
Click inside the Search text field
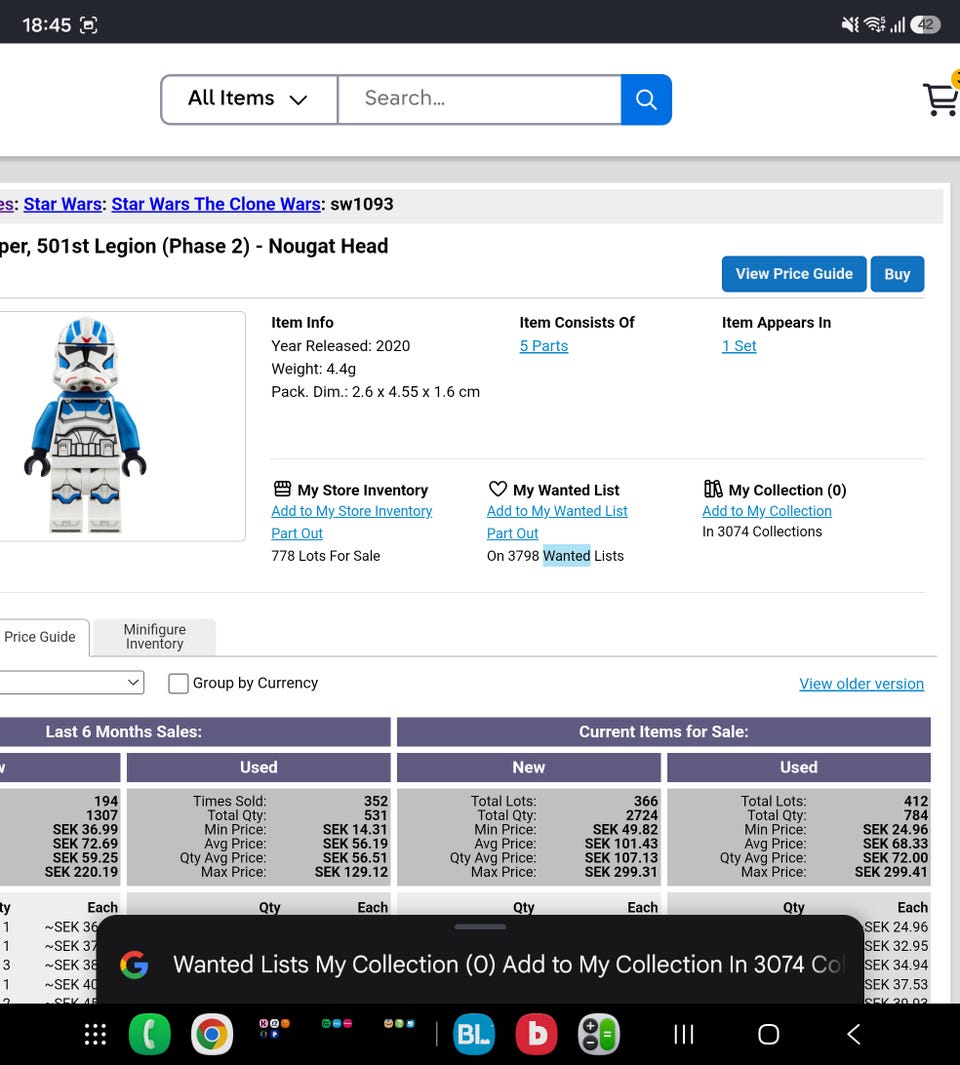point(479,99)
